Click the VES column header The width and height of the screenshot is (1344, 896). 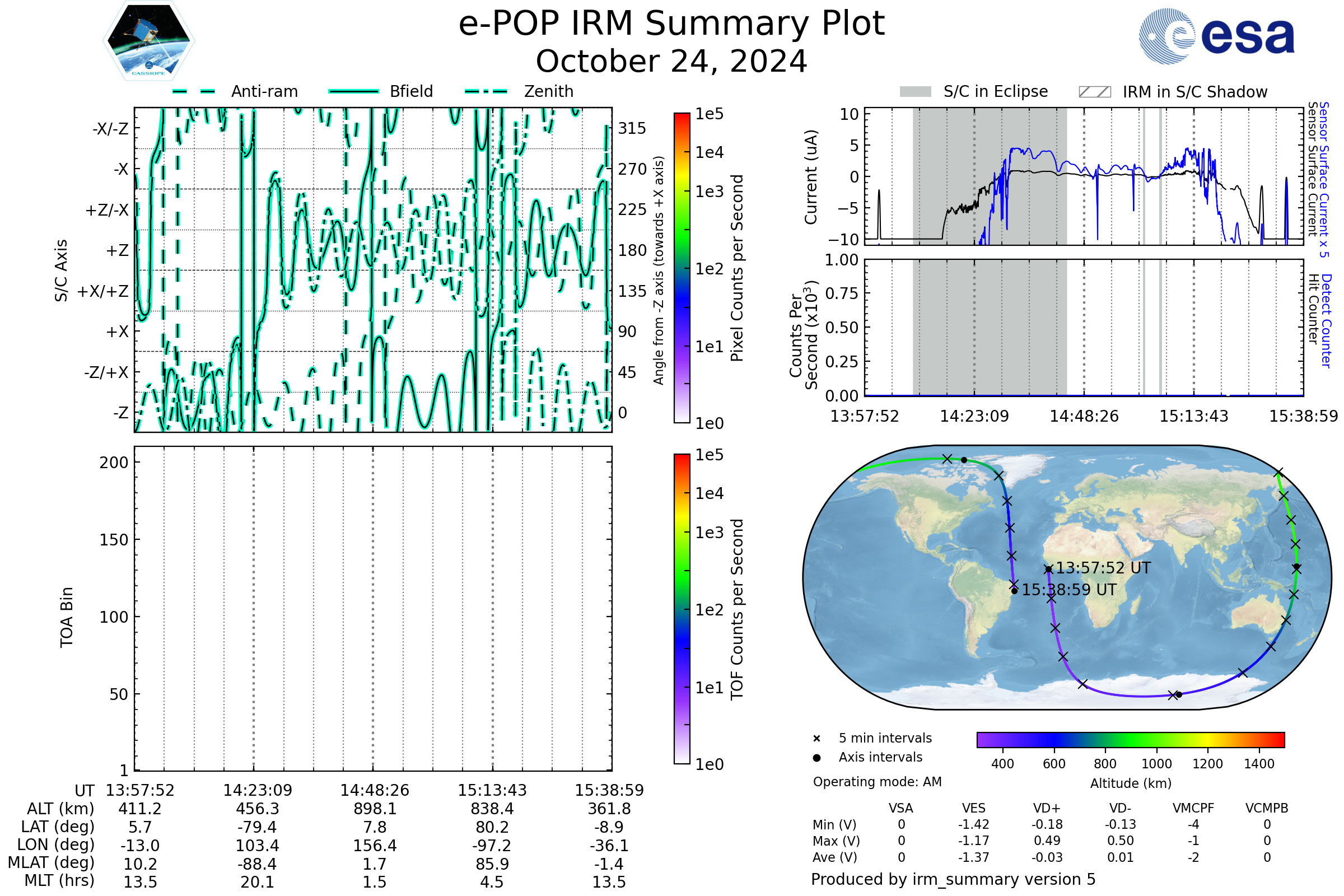pyautogui.click(x=974, y=808)
